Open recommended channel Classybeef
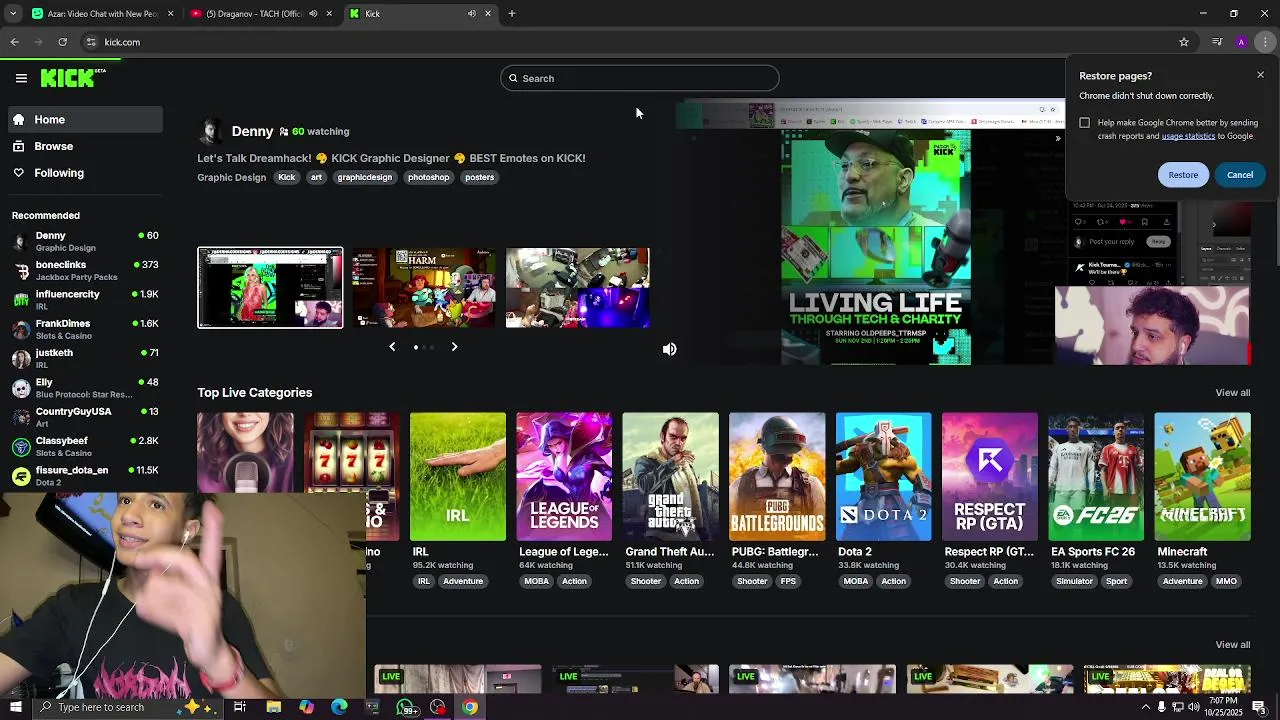The width and height of the screenshot is (1280, 720). pyautogui.click(x=84, y=446)
